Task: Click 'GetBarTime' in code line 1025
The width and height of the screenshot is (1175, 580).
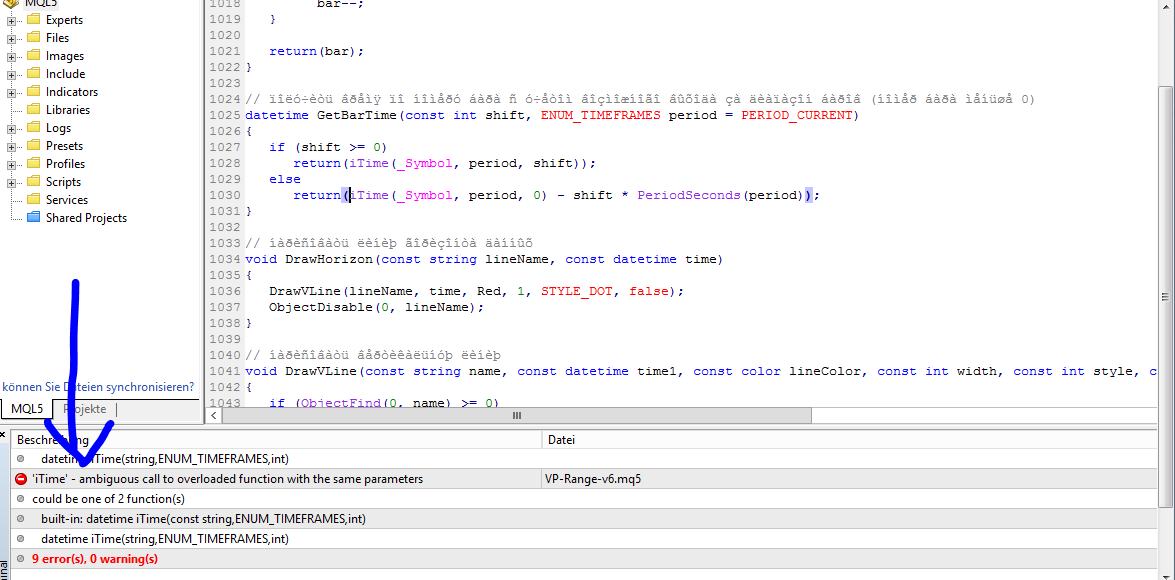Action: click(x=357, y=116)
